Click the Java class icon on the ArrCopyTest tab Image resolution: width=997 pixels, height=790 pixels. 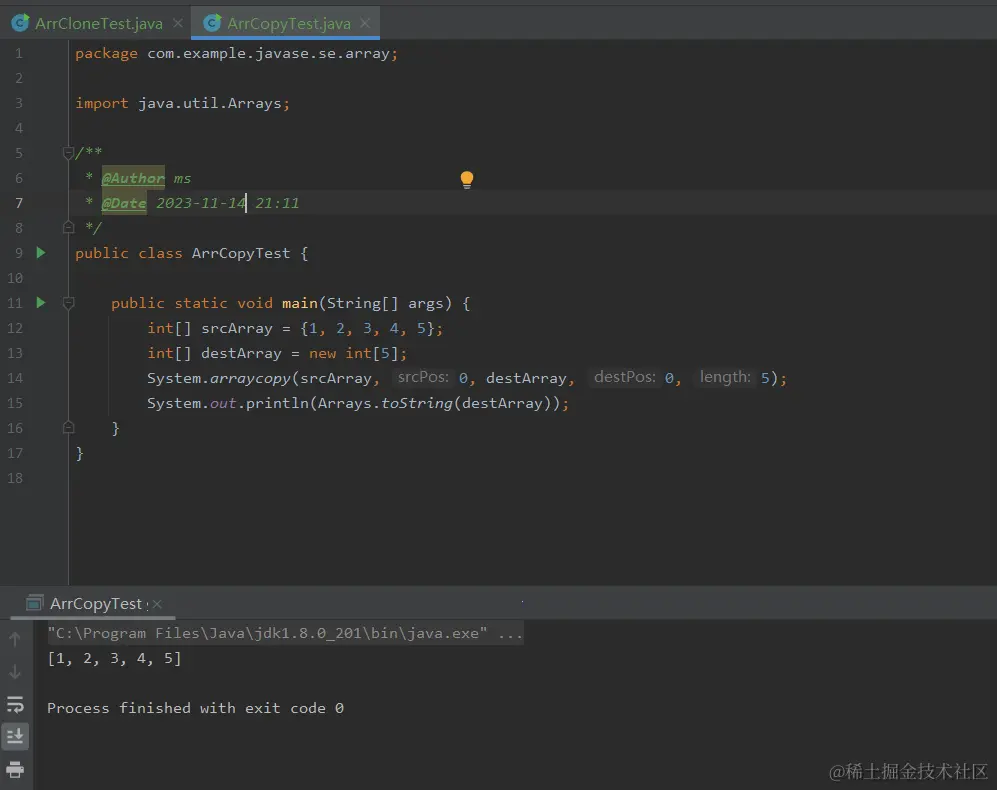click(212, 24)
